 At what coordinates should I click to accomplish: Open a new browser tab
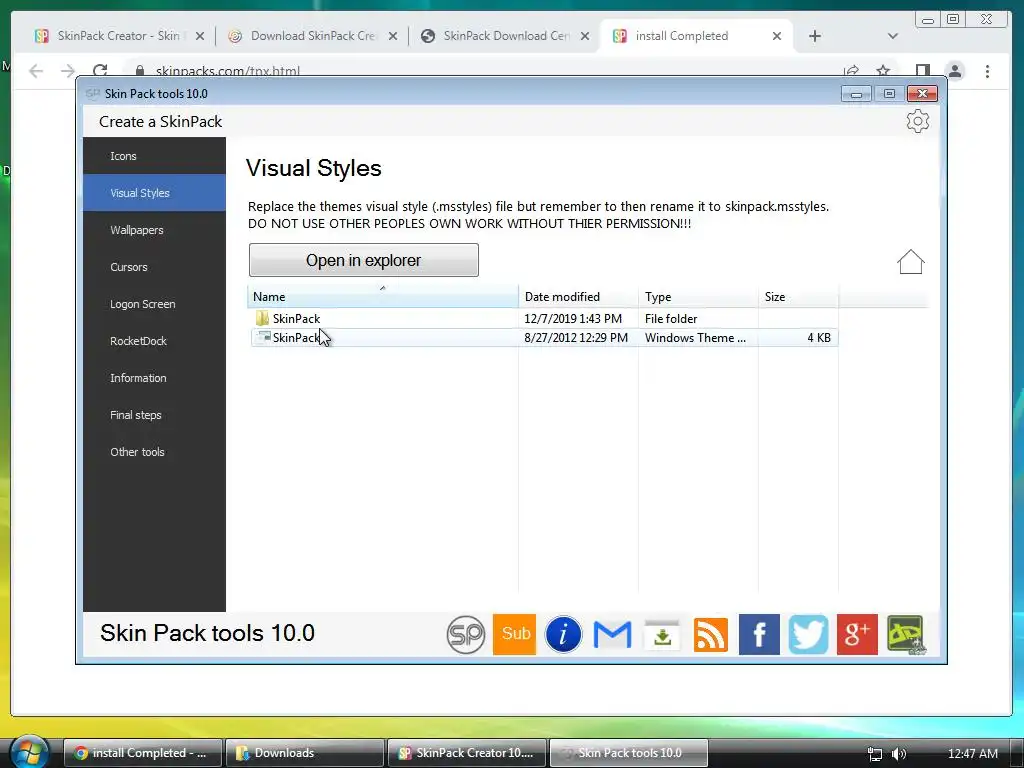[x=814, y=36]
